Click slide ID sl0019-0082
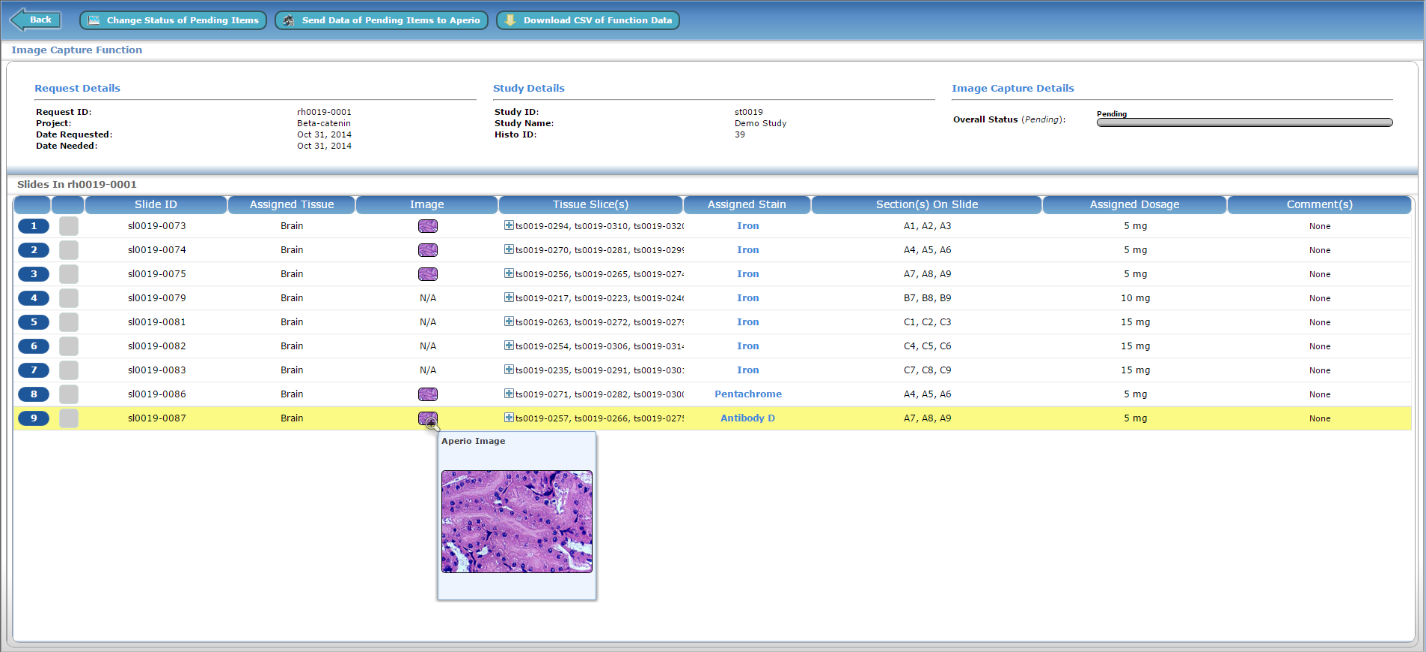Viewport: 1426px width, 652px height. tap(157, 346)
